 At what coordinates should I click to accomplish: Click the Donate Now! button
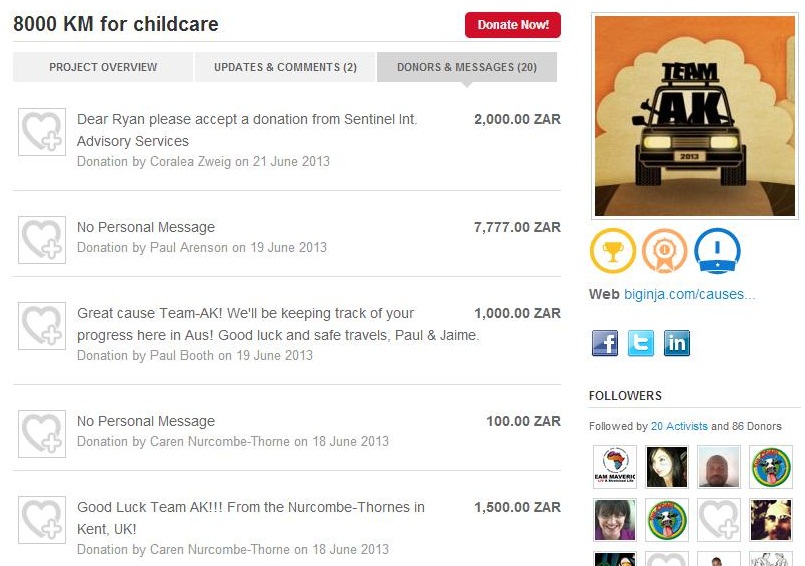(513, 25)
